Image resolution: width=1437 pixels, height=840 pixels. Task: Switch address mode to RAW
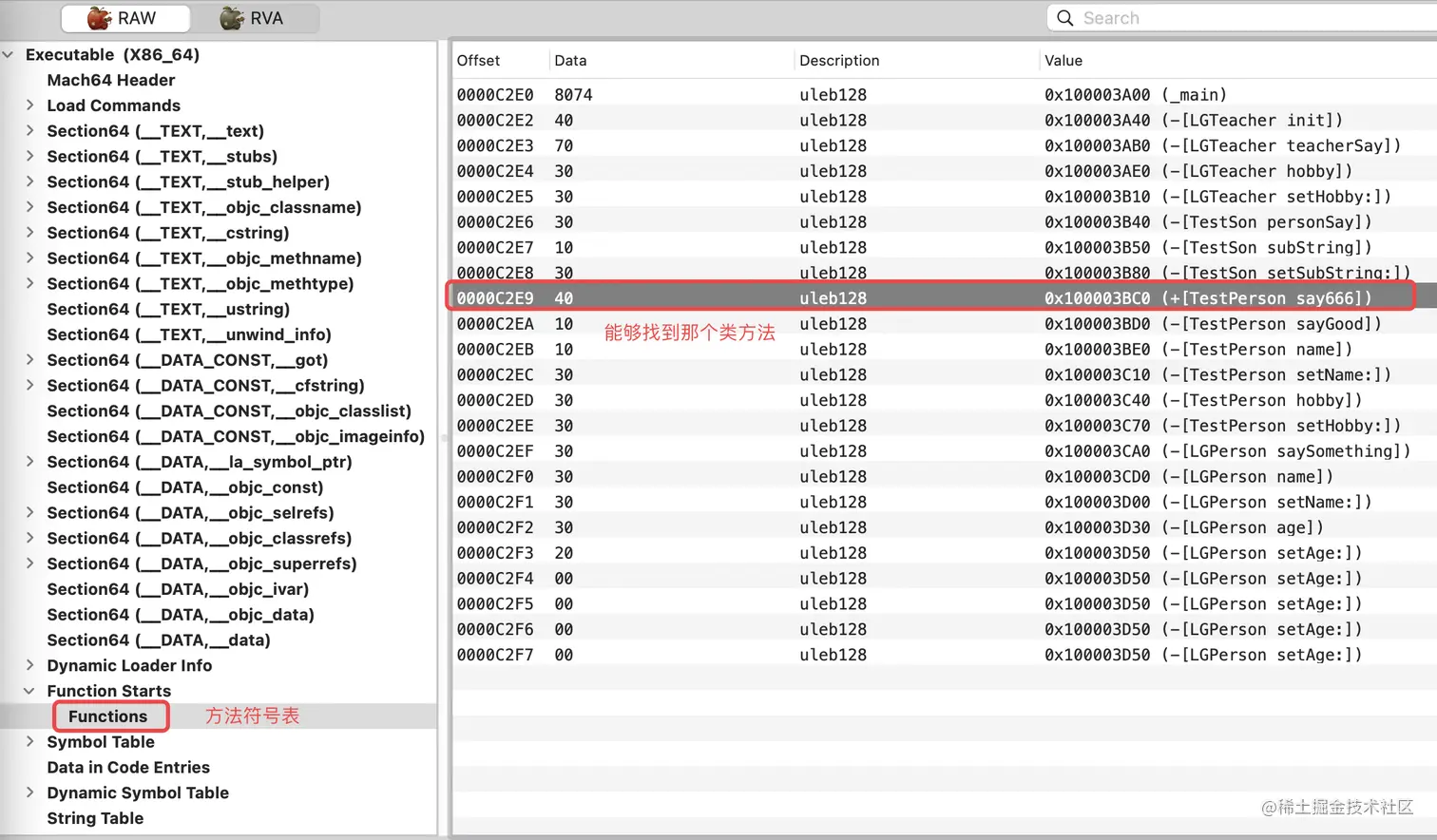125,18
